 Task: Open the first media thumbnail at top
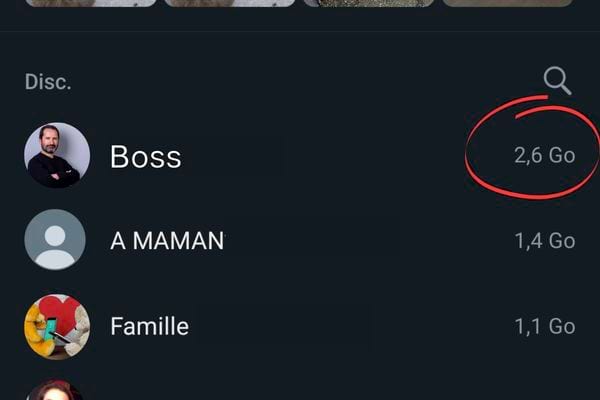click(90, 3)
